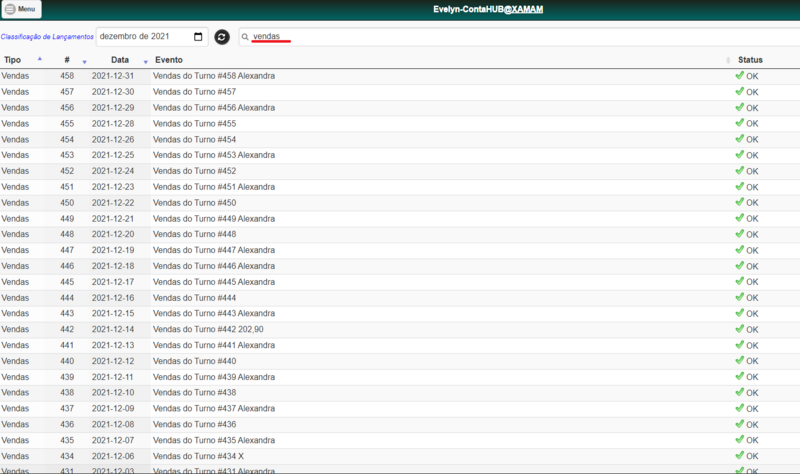Click OK status text for turno #436
Viewport: 800px width, 474px height.
pyautogui.click(x=752, y=425)
